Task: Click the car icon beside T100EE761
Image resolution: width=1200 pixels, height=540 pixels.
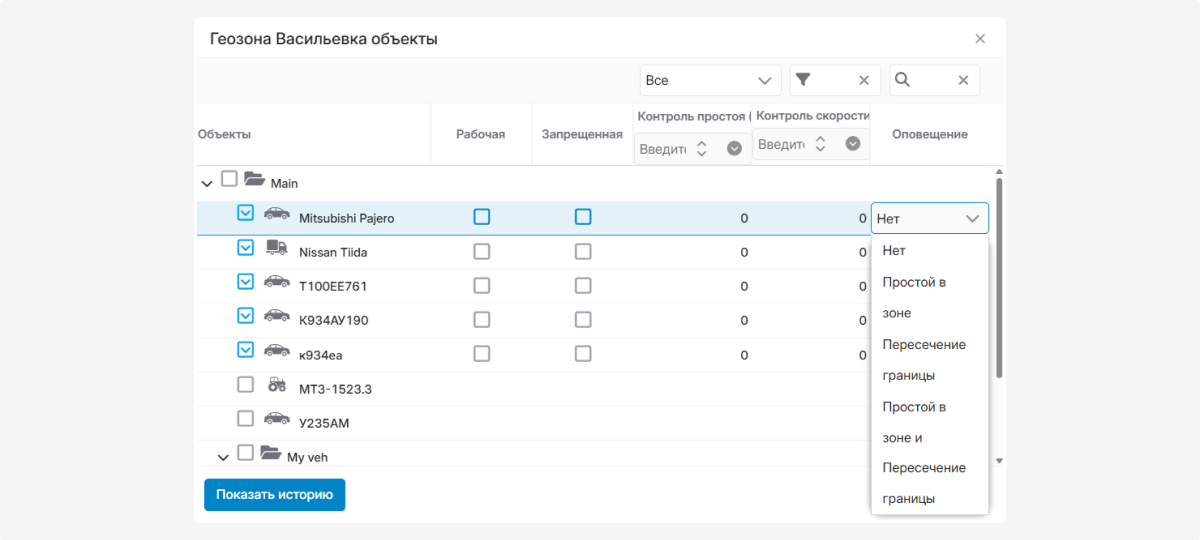Action: click(x=277, y=283)
